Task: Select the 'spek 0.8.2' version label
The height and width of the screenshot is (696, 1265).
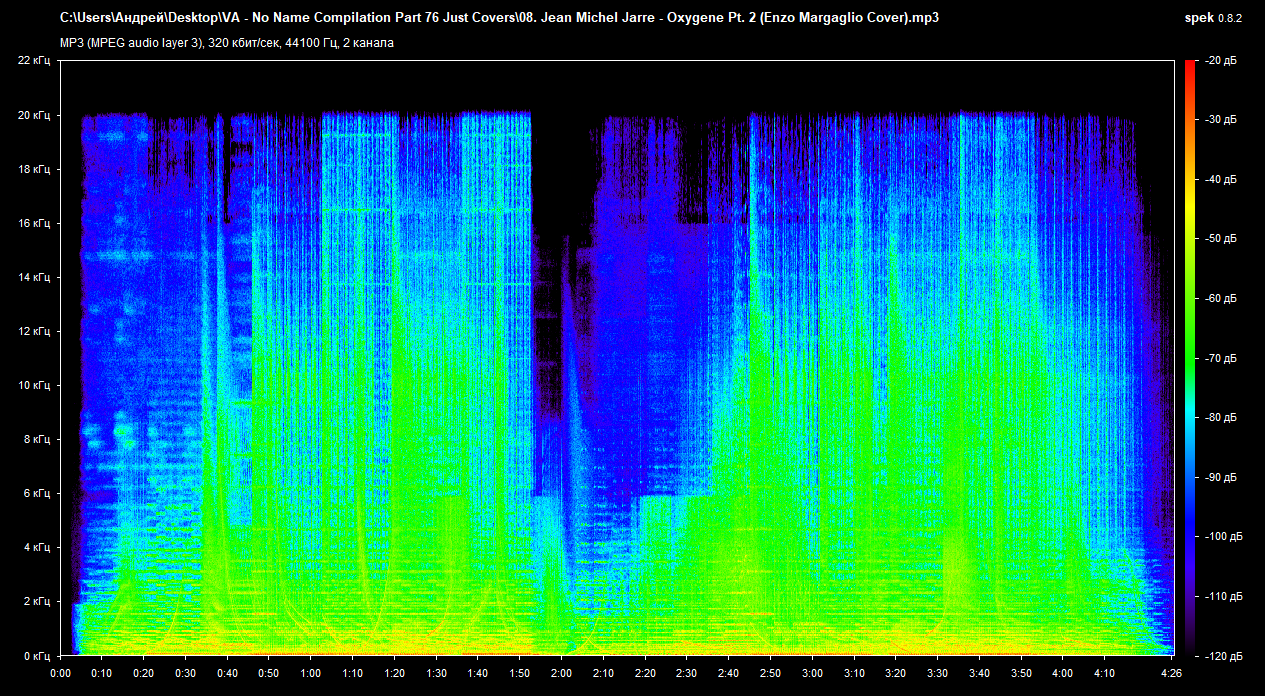Action: click(1212, 18)
